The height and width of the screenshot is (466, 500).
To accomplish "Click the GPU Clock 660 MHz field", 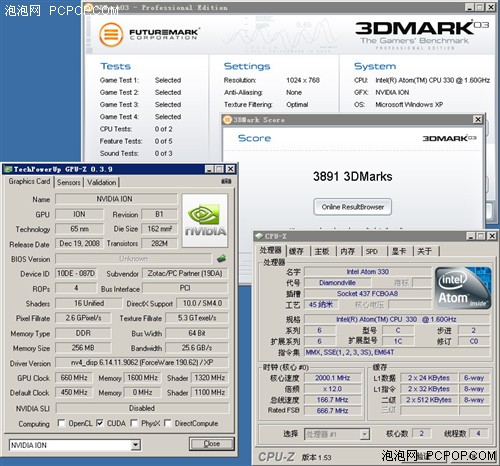I will point(74,378).
